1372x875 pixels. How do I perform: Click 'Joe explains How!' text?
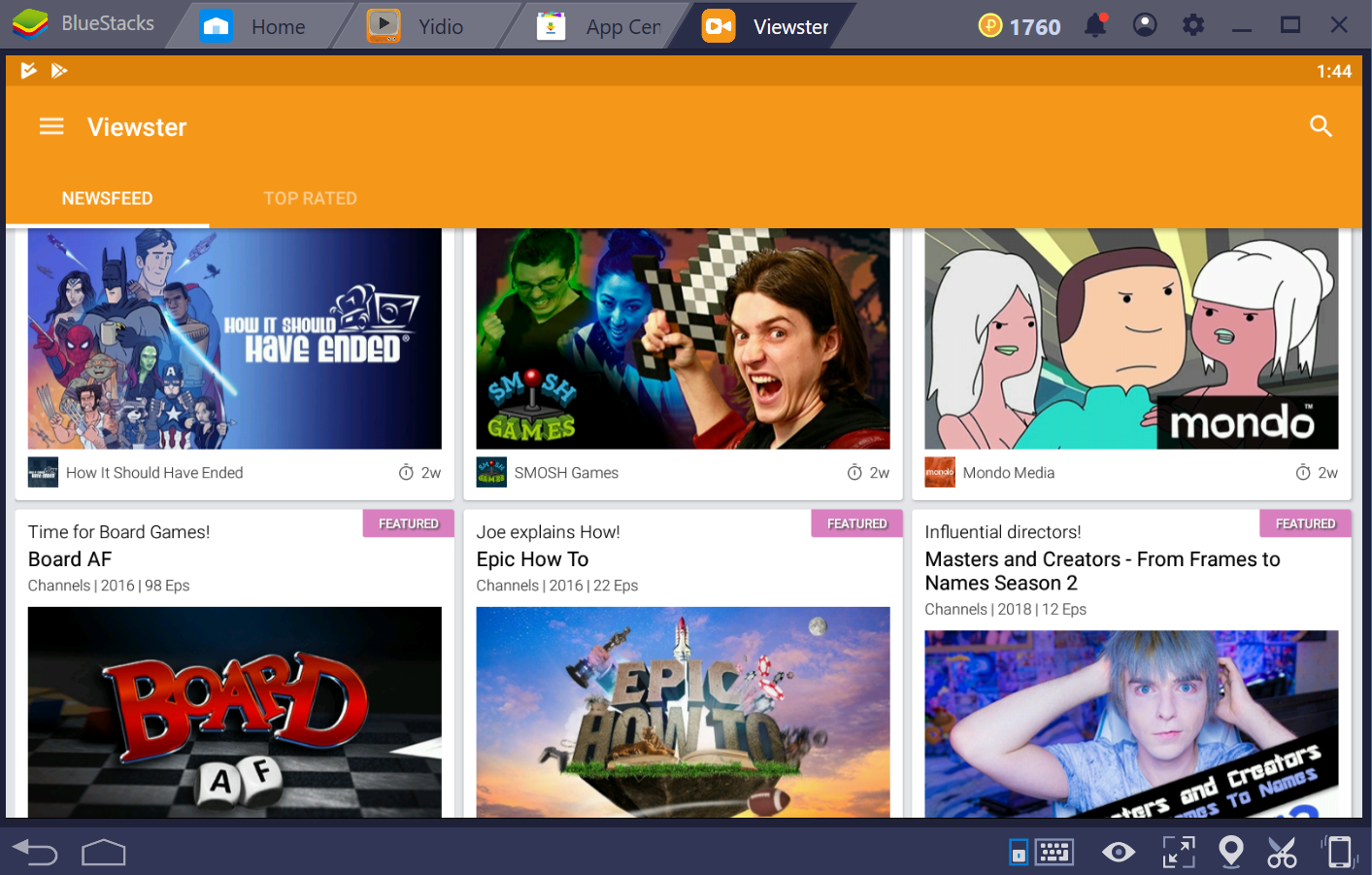tap(548, 532)
